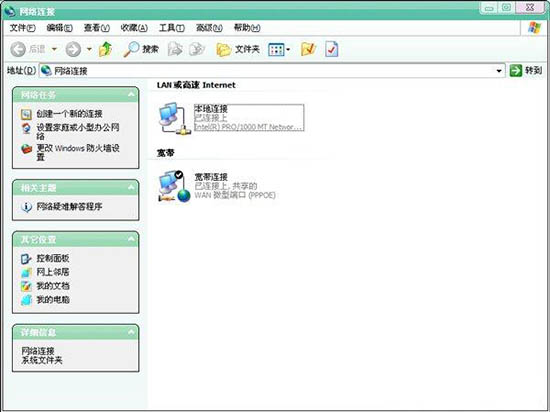The height and width of the screenshot is (412, 550).
Task: Click the home network setup icon
Action: click(x=26, y=128)
